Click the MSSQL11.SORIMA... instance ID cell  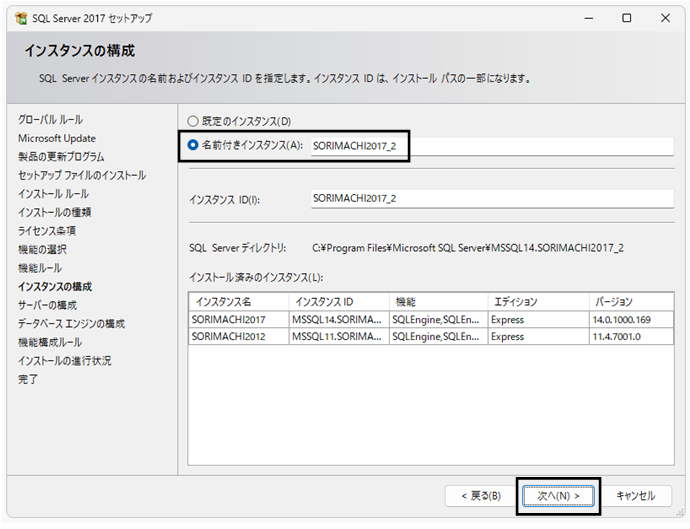tap(339, 337)
